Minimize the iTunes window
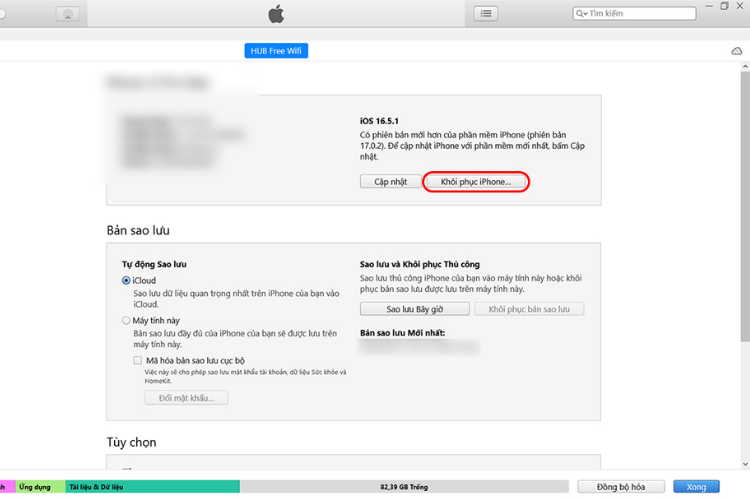 pos(709,6)
